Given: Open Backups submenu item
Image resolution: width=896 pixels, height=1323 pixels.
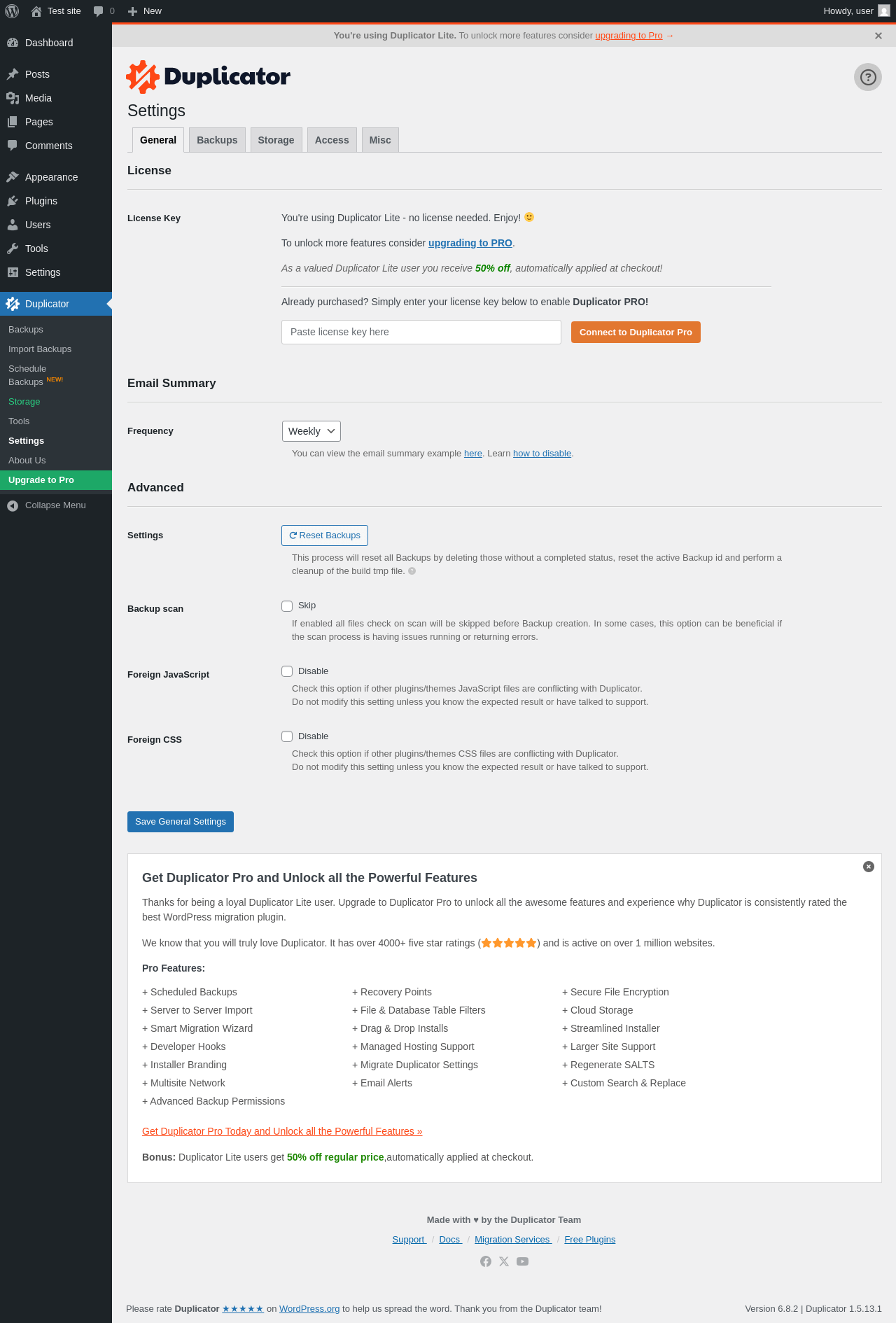Looking at the screenshot, I should (56, 330).
